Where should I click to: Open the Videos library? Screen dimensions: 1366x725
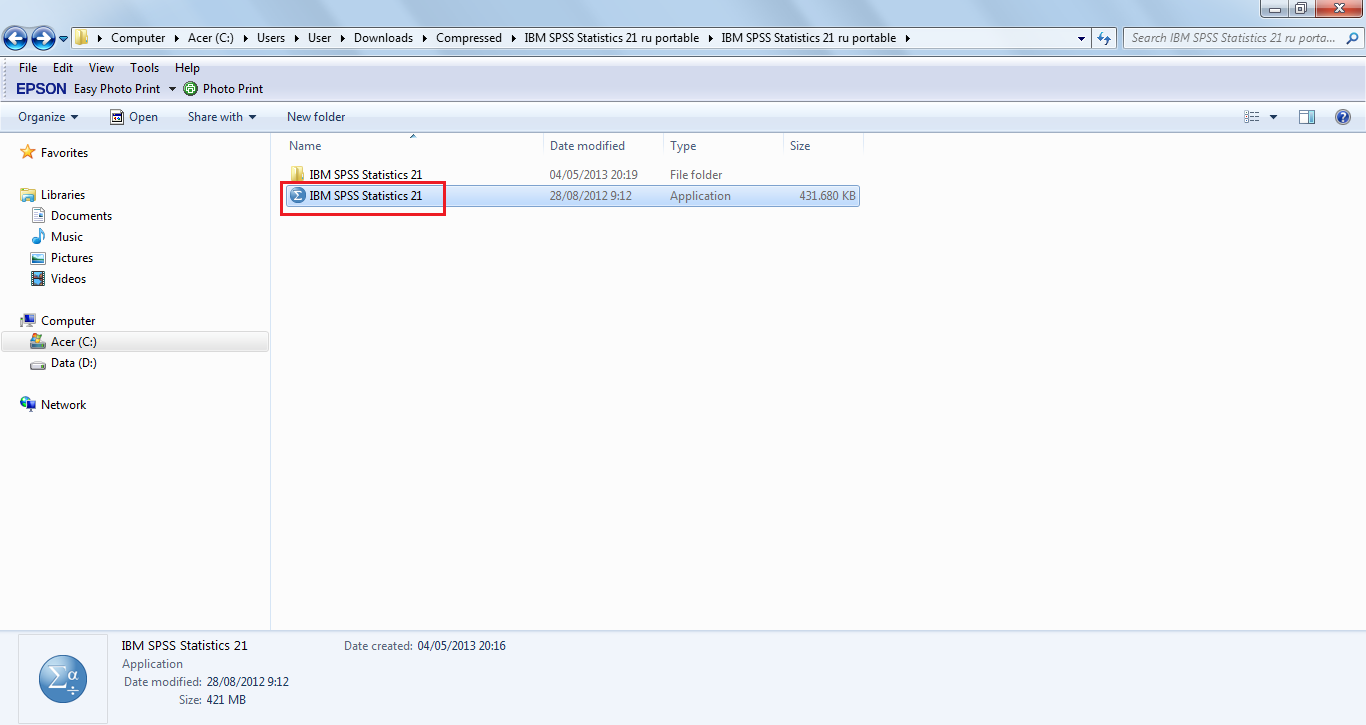pyautogui.click(x=68, y=279)
